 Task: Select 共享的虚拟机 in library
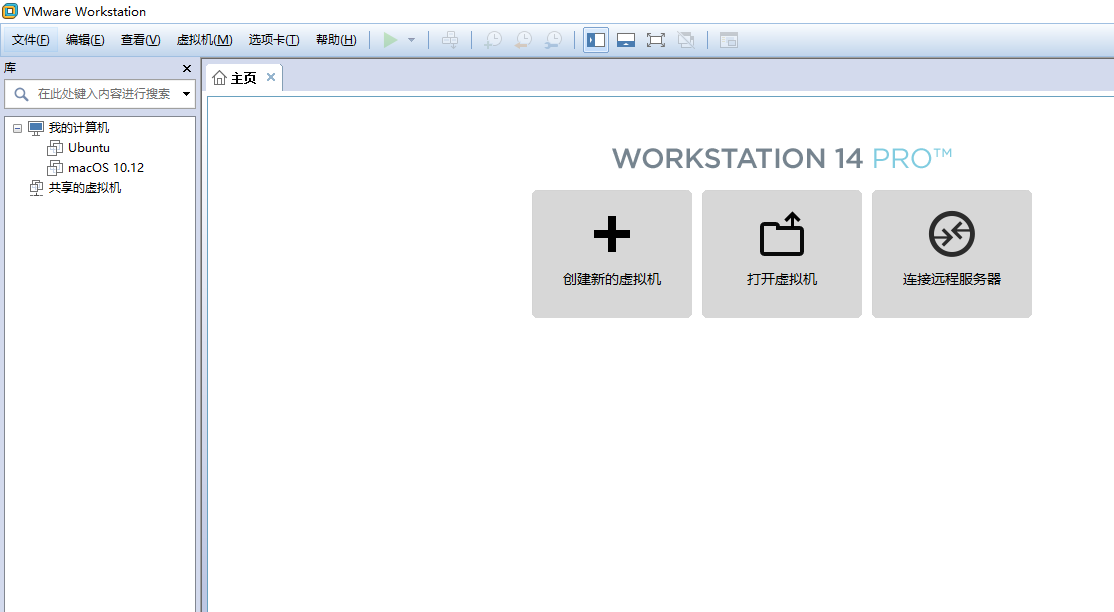click(85, 187)
